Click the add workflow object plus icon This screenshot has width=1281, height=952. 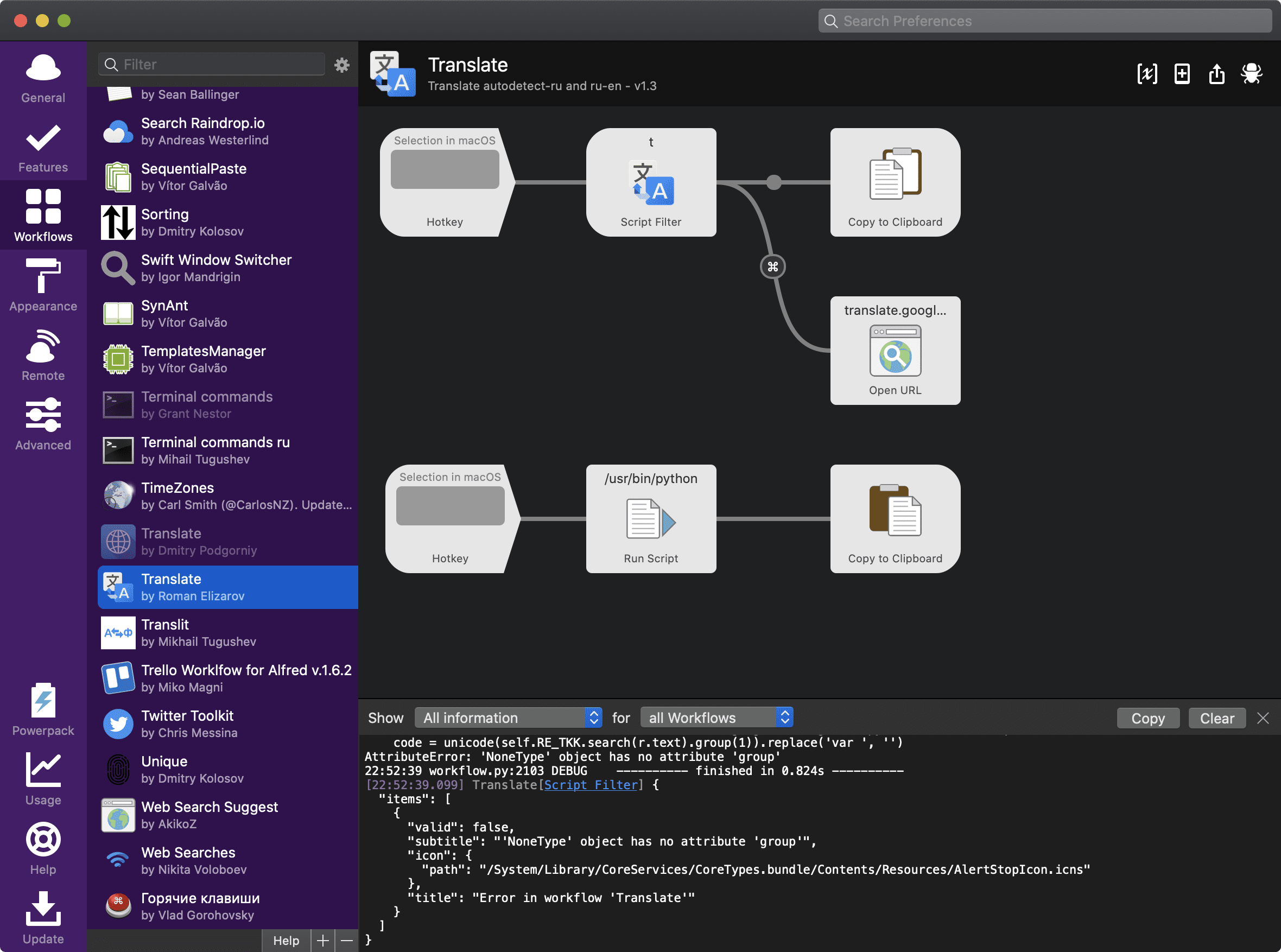click(x=1182, y=74)
